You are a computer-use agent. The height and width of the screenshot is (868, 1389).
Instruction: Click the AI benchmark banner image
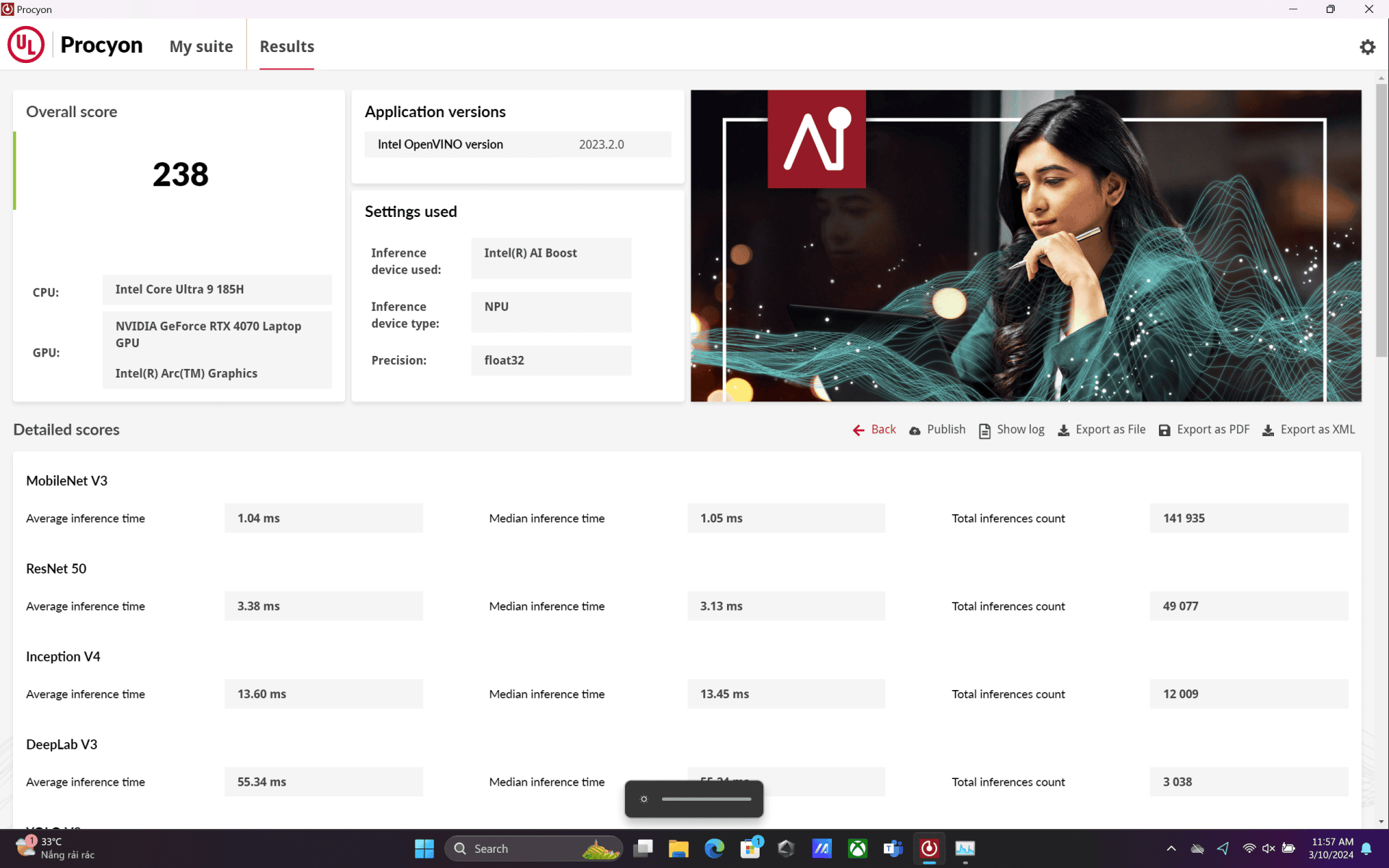pyautogui.click(x=1026, y=246)
